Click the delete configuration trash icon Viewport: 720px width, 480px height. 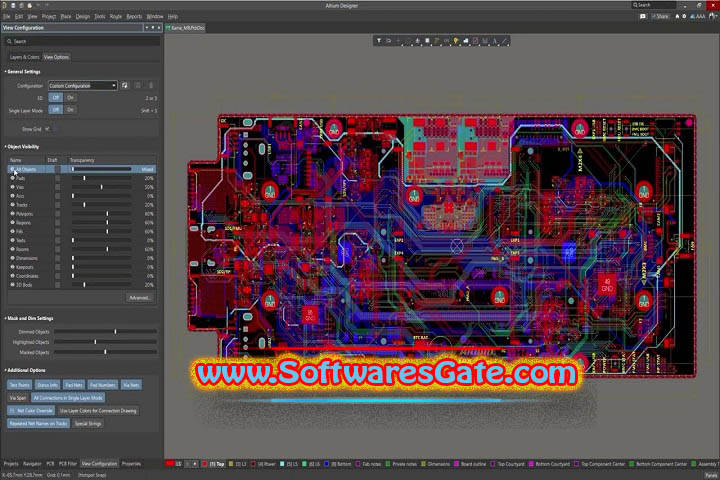(x=151, y=85)
